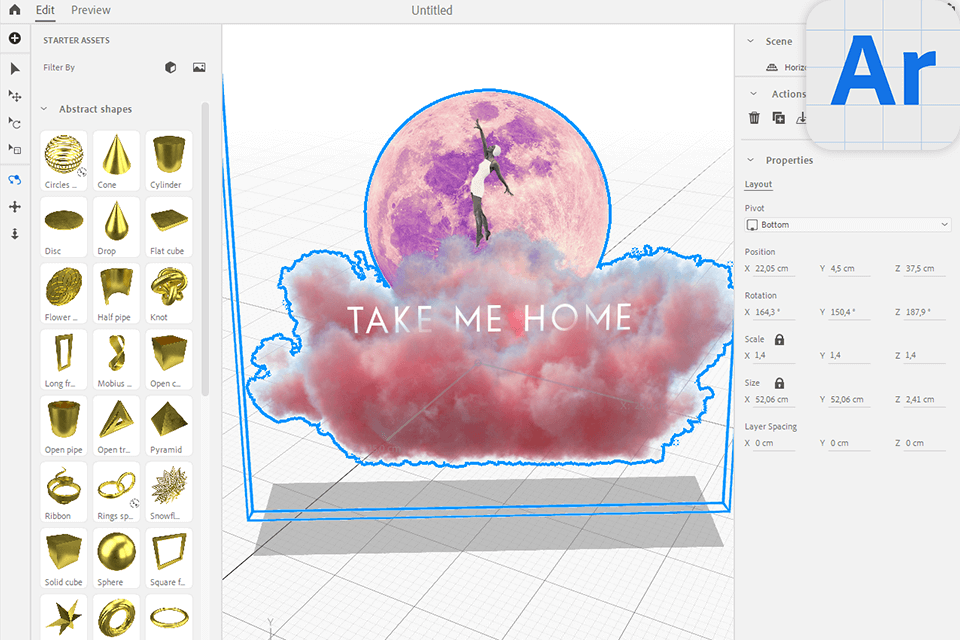The width and height of the screenshot is (960, 640).
Task: Add the Flat cube shape
Action: (x=169, y=227)
